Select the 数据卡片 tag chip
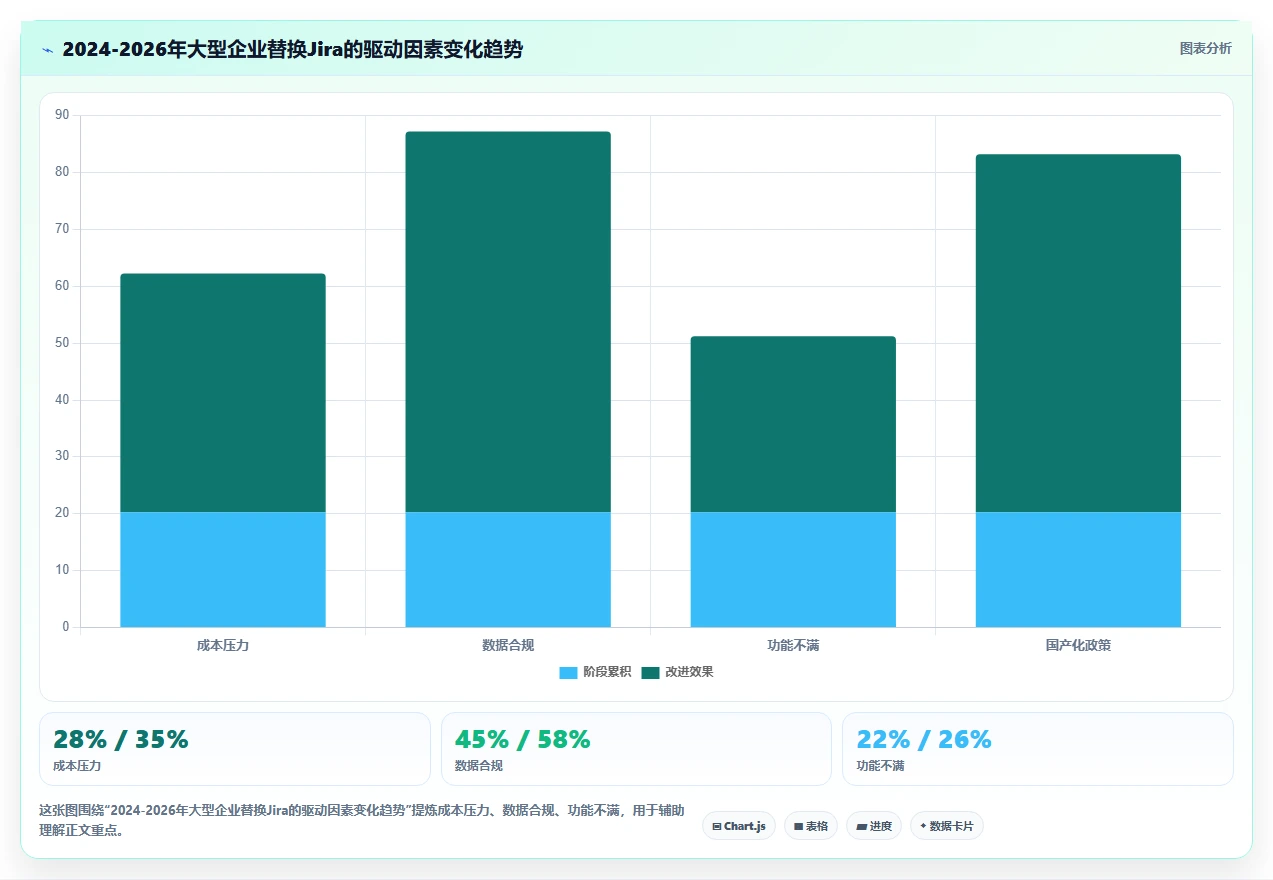The image size is (1273, 880). 947,826
